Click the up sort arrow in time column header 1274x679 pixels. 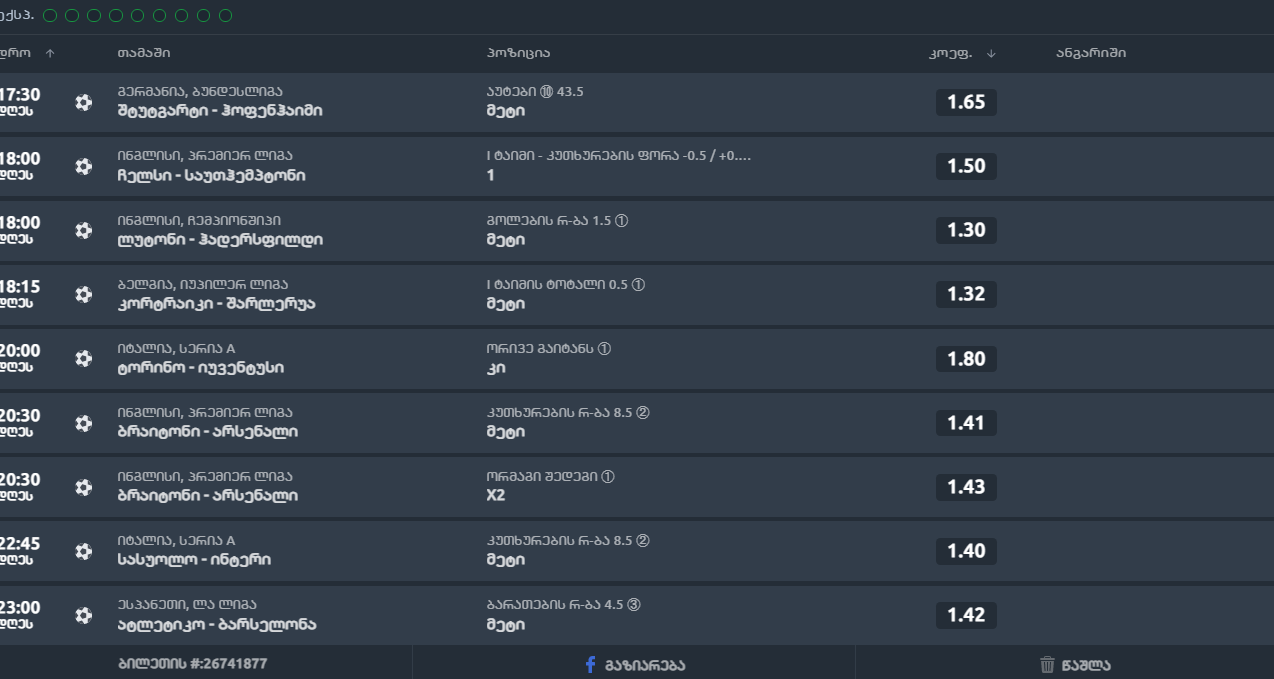click(50, 53)
